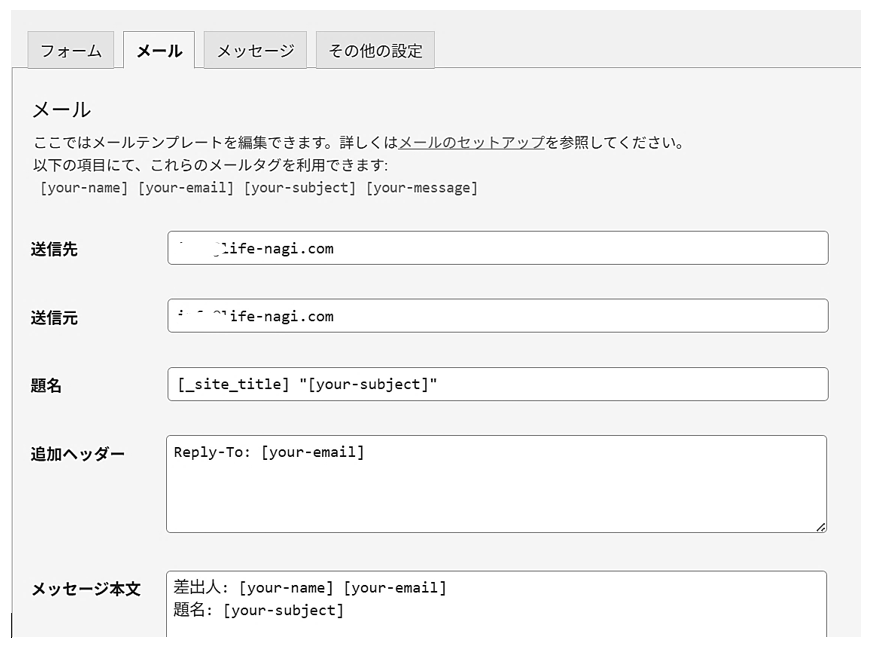Click inside the 追加ヘッダー textarea
891x648 pixels.
click(x=496, y=484)
